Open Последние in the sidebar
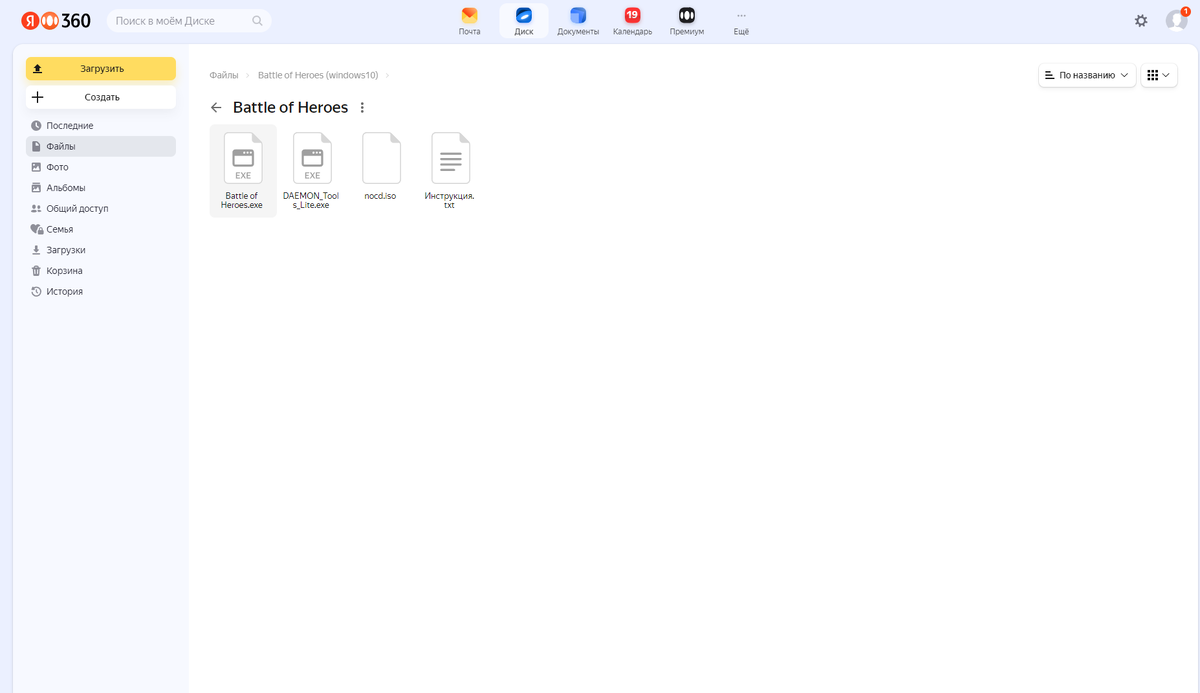The width and height of the screenshot is (1200, 693). tap(101, 126)
